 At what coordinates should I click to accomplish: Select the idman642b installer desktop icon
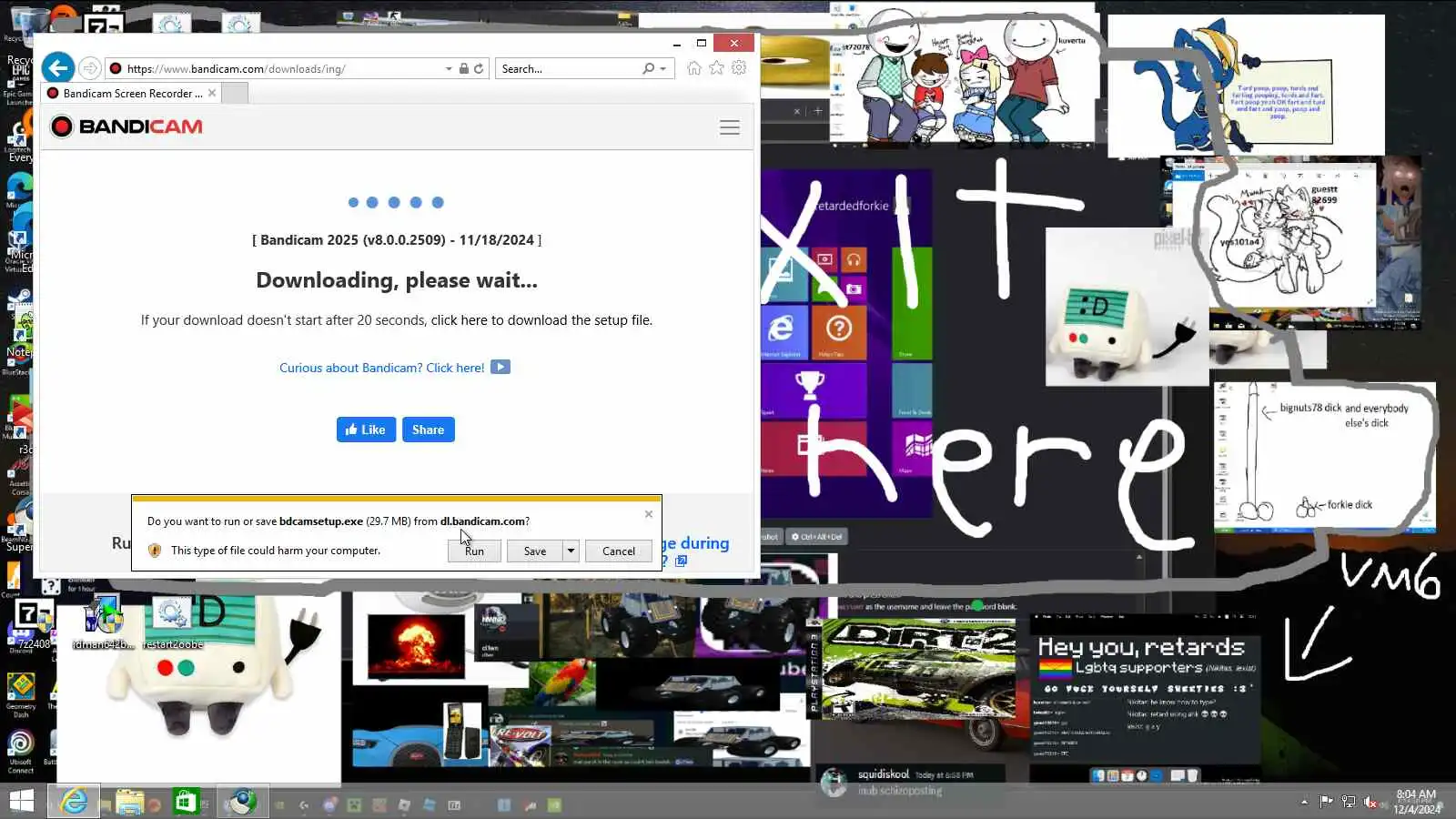104,622
